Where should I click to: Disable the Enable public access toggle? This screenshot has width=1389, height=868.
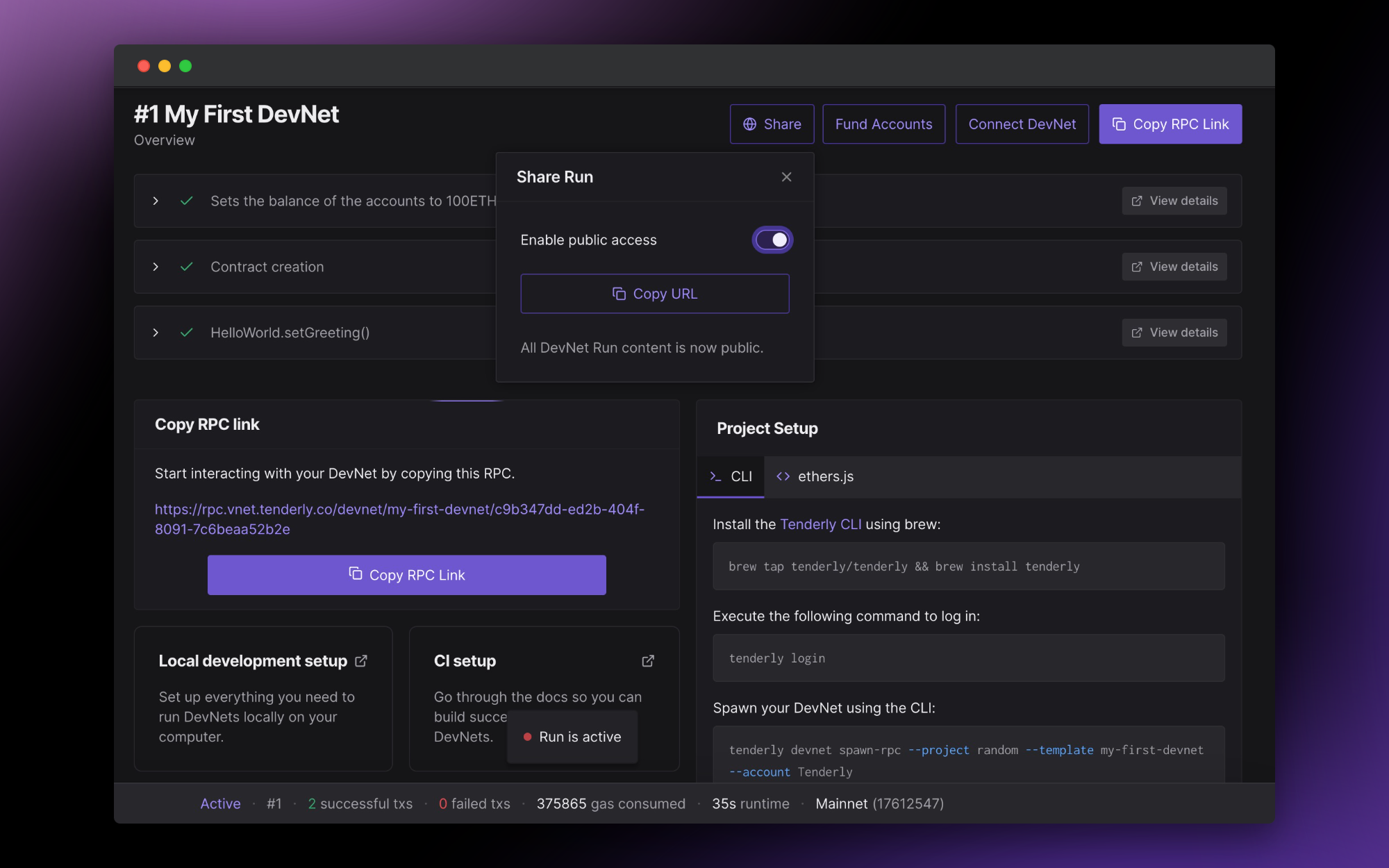coord(772,239)
